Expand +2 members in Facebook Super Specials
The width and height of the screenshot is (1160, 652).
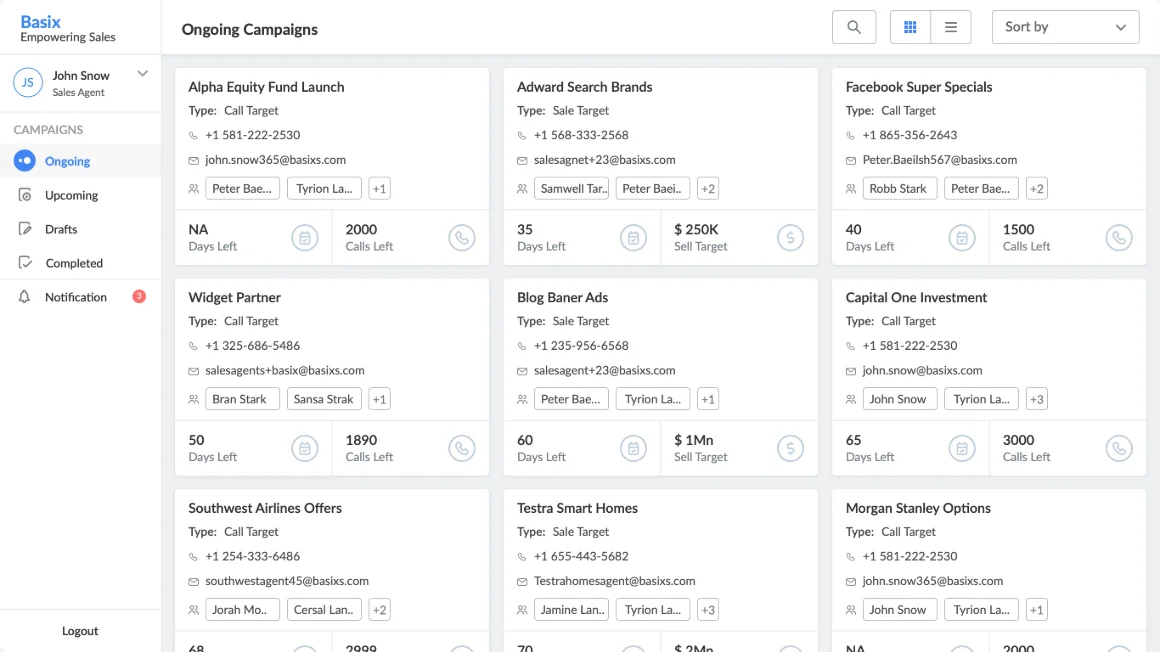pos(1036,188)
